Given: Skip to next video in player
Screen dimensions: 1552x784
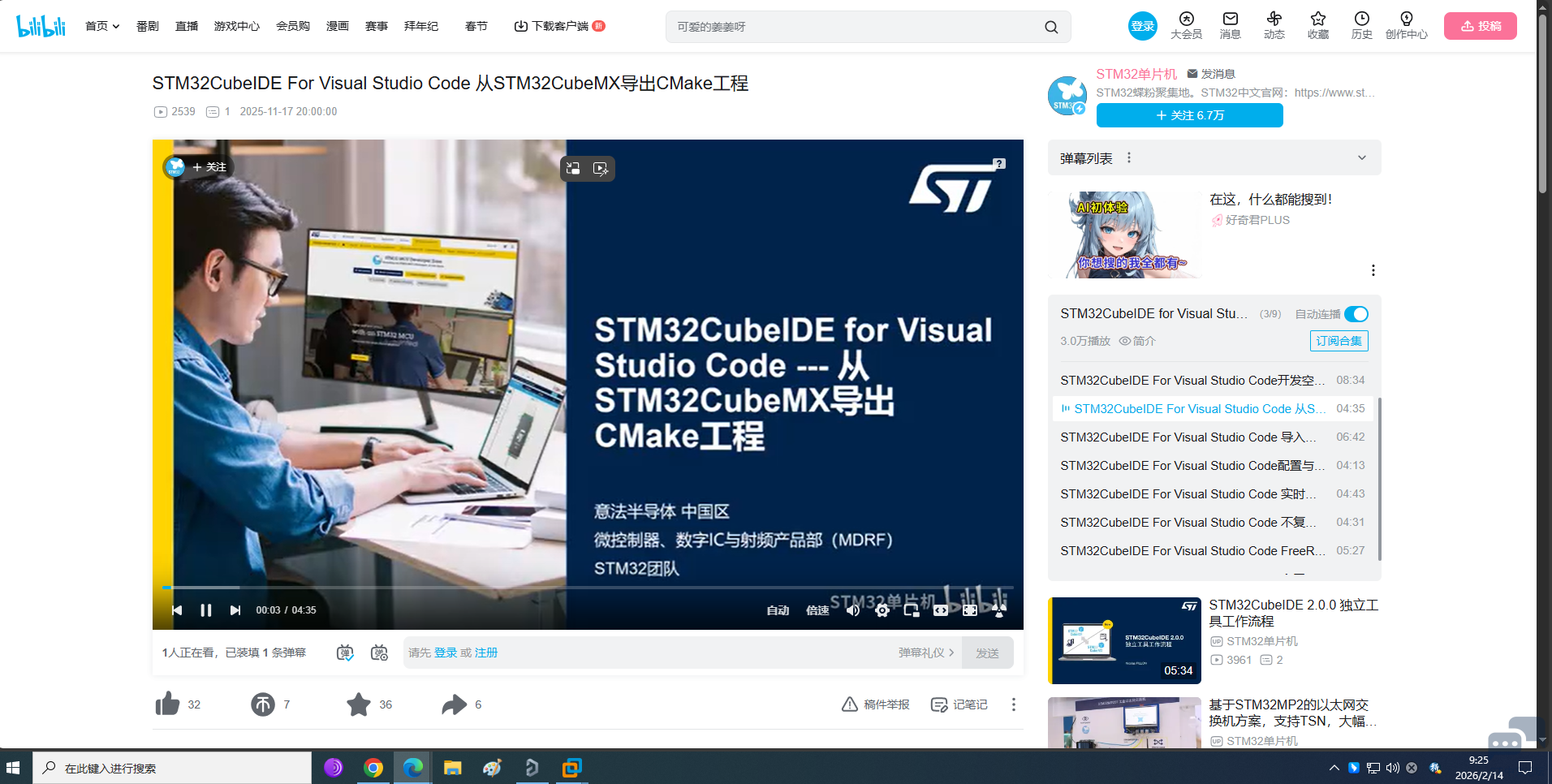Looking at the screenshot, I should tap(235, 610).
